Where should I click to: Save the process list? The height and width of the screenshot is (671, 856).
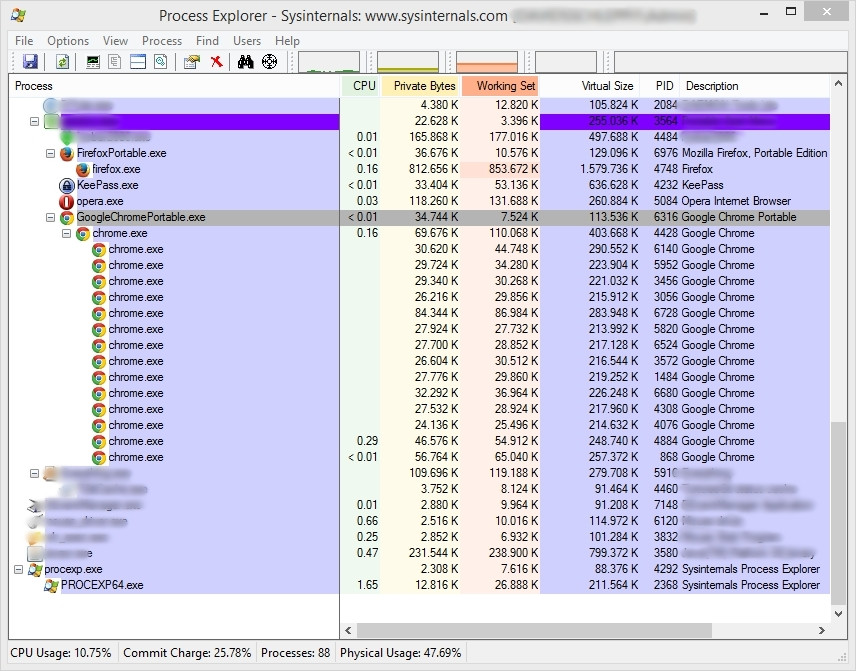click(31, 61)
